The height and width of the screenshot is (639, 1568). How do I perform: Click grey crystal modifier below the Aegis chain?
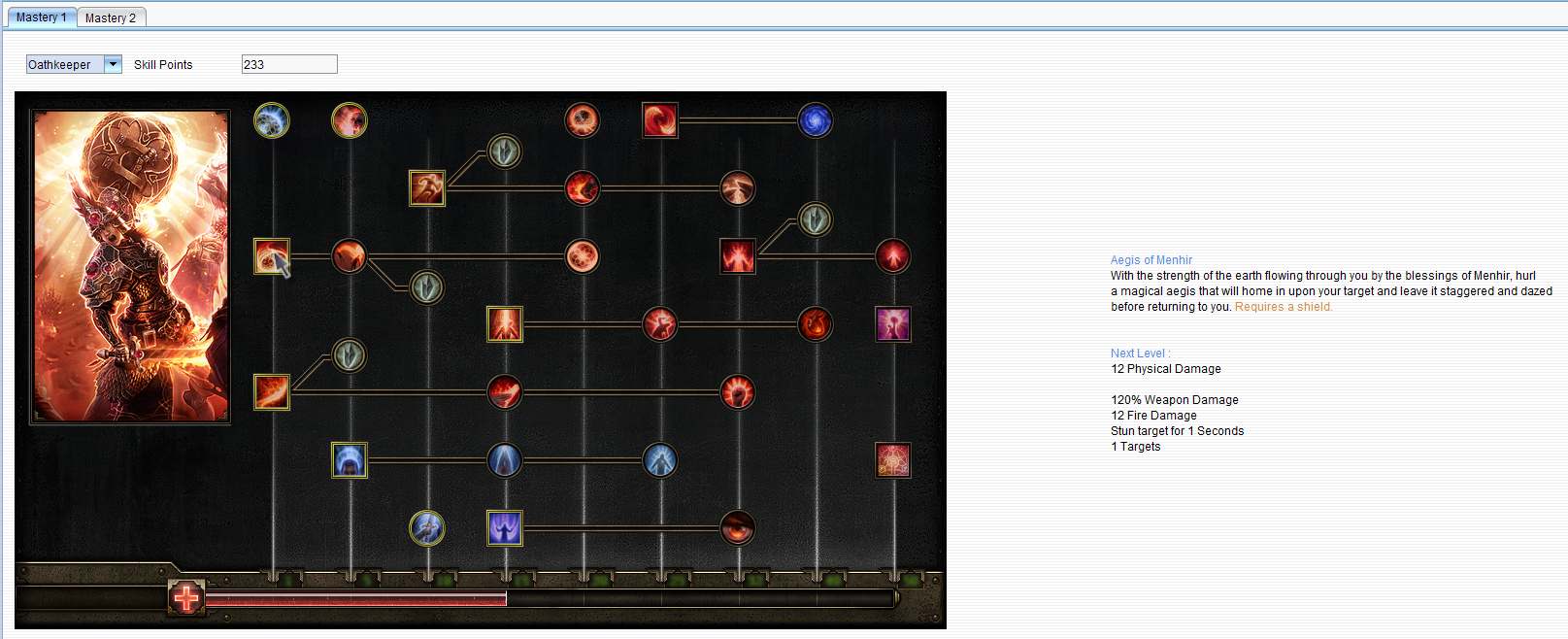[x=427, y=287]
